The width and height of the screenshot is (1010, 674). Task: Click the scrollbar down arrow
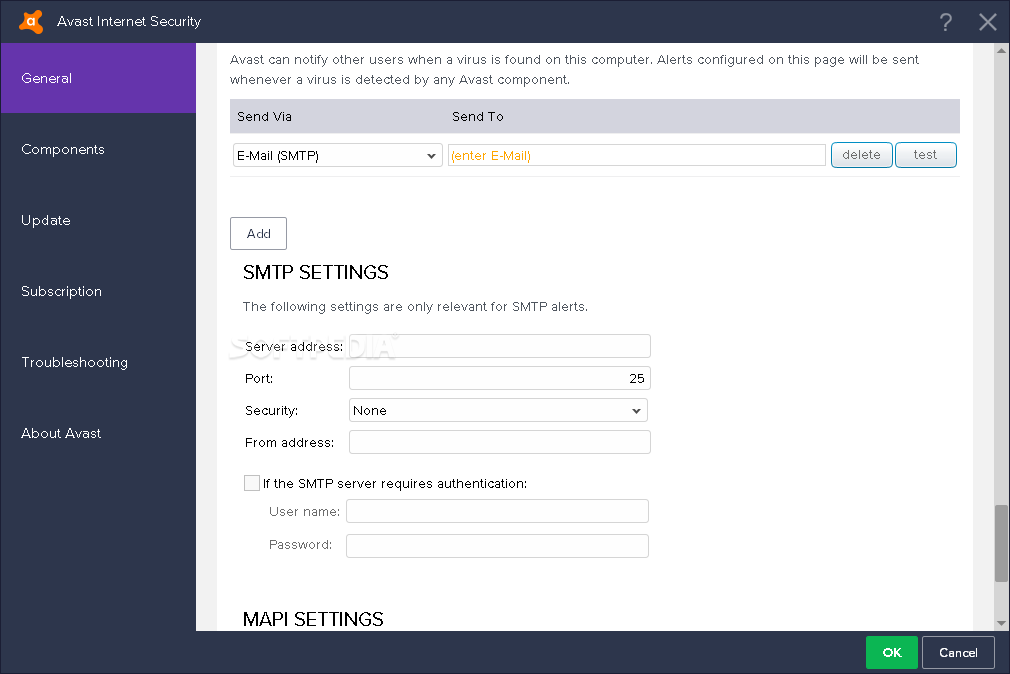point(1001,623)
